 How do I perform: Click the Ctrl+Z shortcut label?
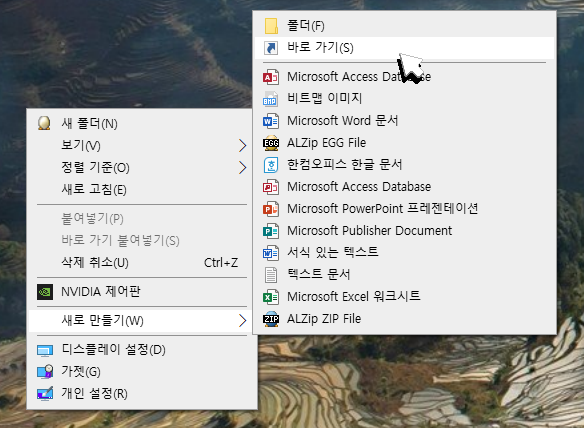coord(221,263)
